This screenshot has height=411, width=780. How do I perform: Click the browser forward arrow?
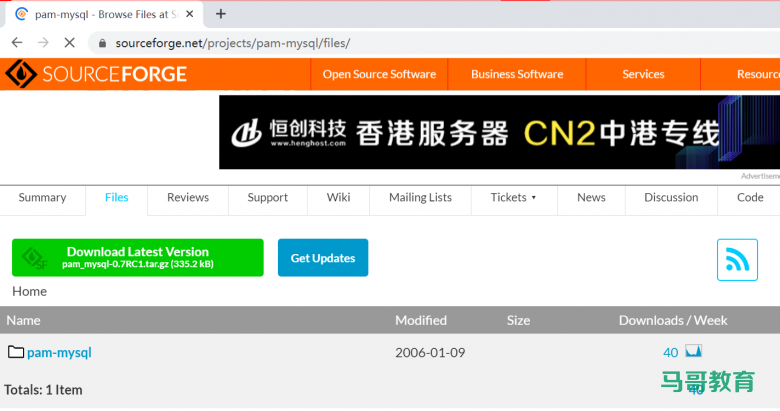(x=43, y=43)
